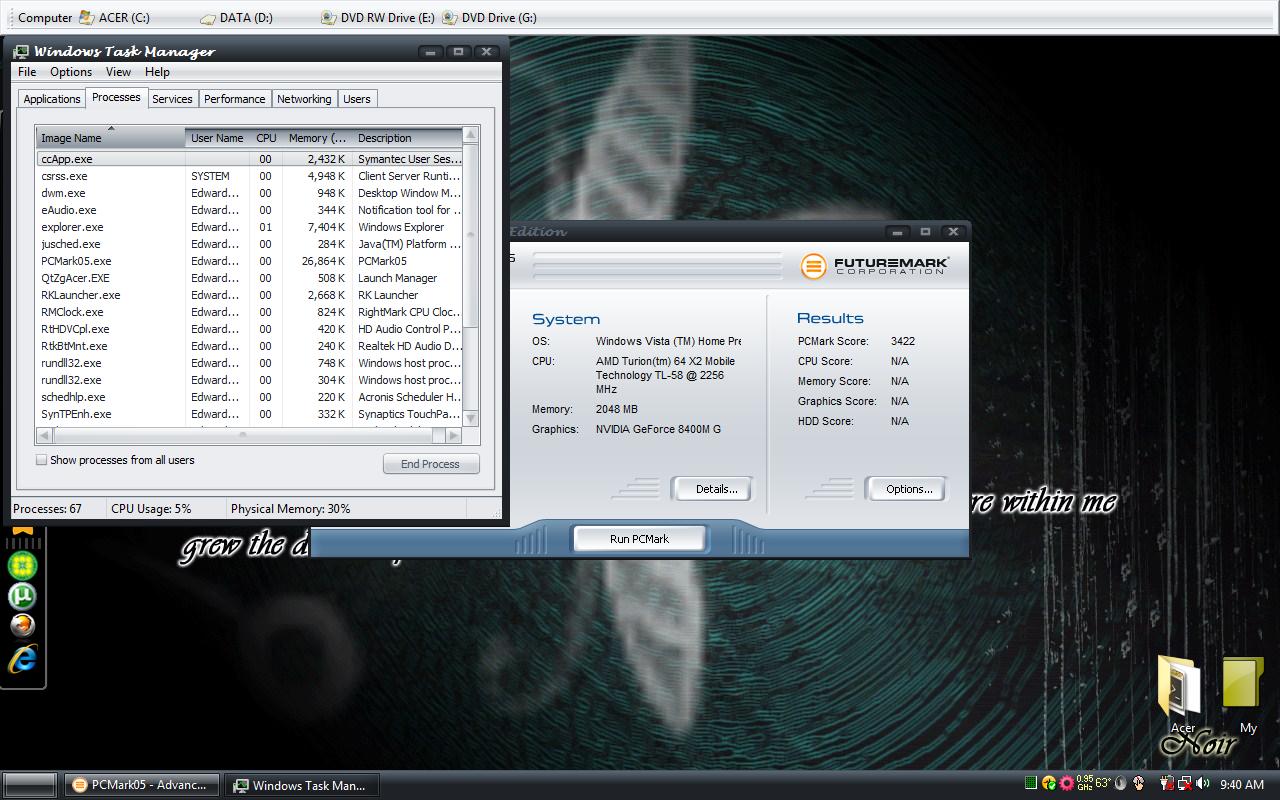1280x800 pixels.
Task: Click the 9:40 AM system clock
Action: 1242,785
